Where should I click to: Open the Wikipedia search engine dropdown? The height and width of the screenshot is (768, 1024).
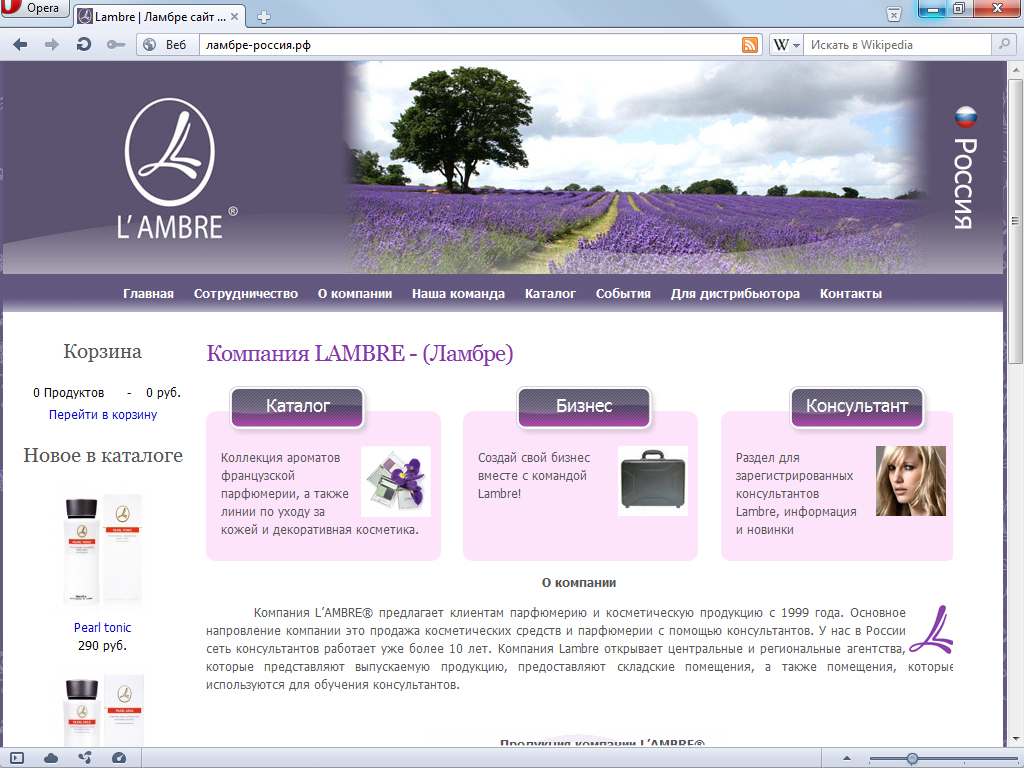[x=786, y=45]
